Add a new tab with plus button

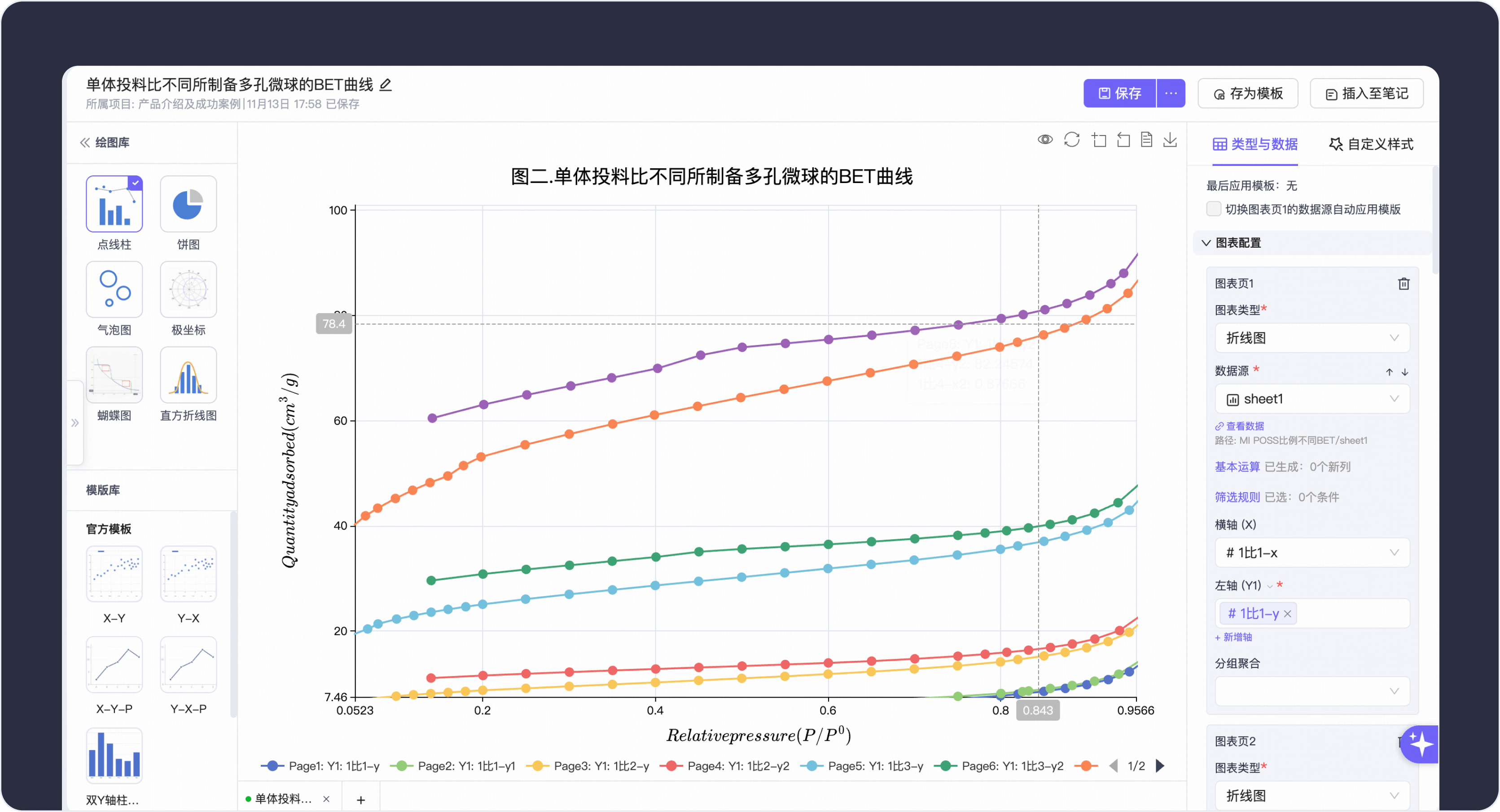point(361,800)
